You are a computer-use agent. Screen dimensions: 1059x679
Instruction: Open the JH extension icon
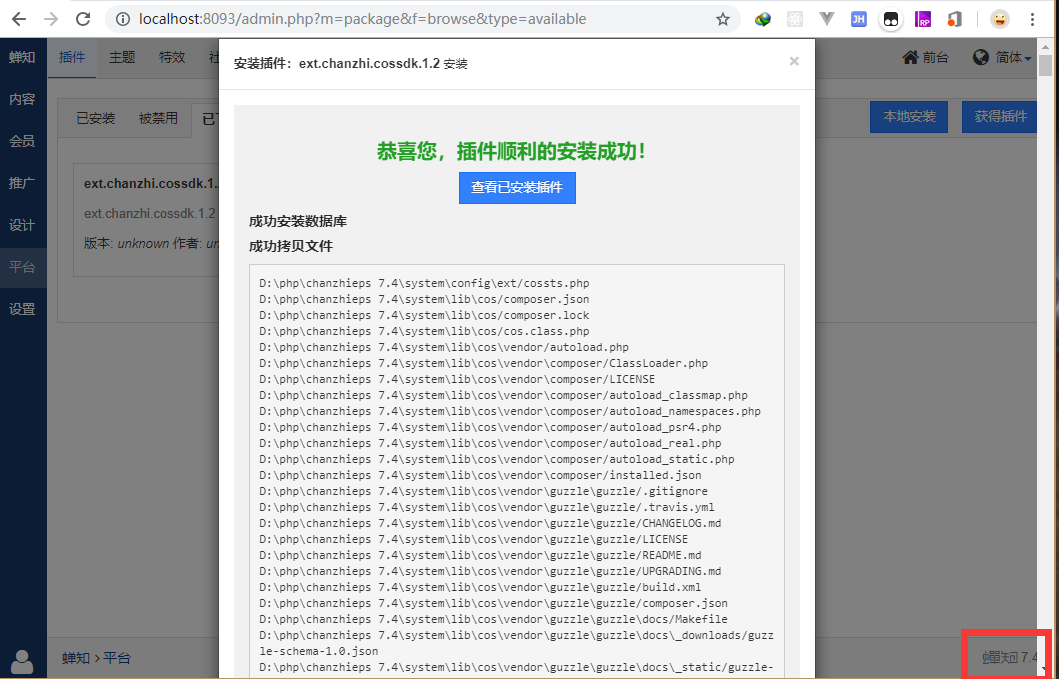tap(858, 20)
